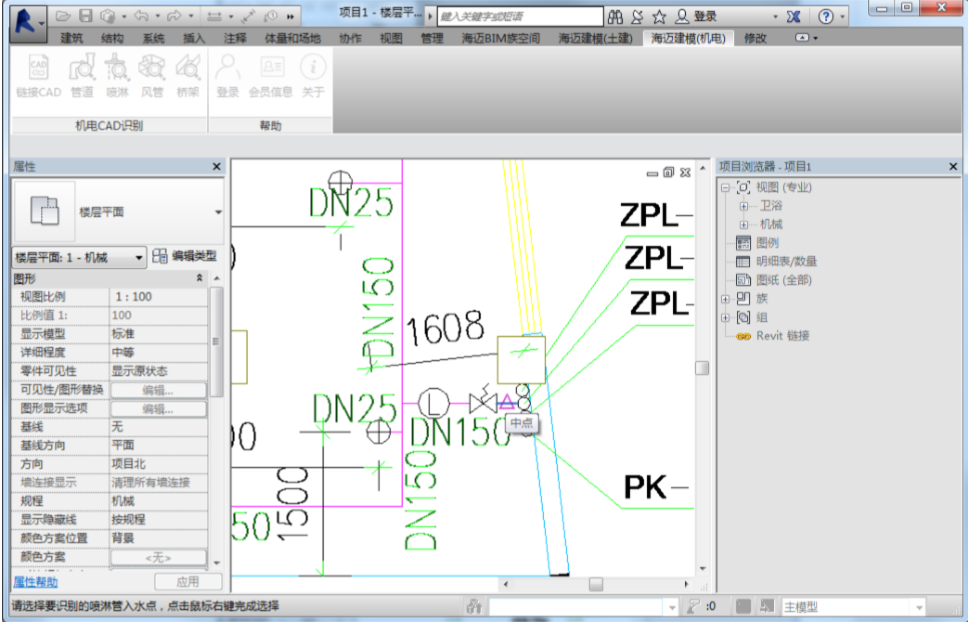Click 编辑... button for 可见性/图形替换
This screenshot has height=622, width=968.
[159, 390]
